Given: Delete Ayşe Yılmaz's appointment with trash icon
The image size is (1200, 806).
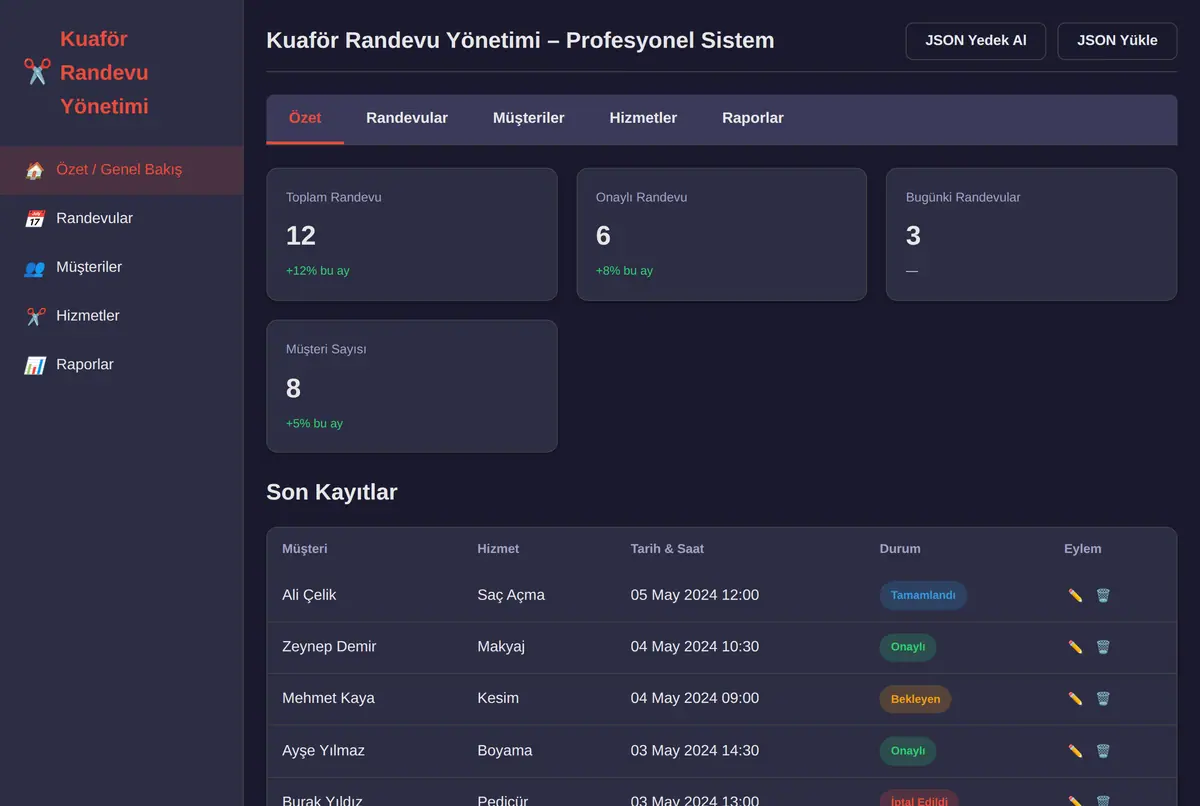Looking at the screenshot, I should pos(1103,751).
